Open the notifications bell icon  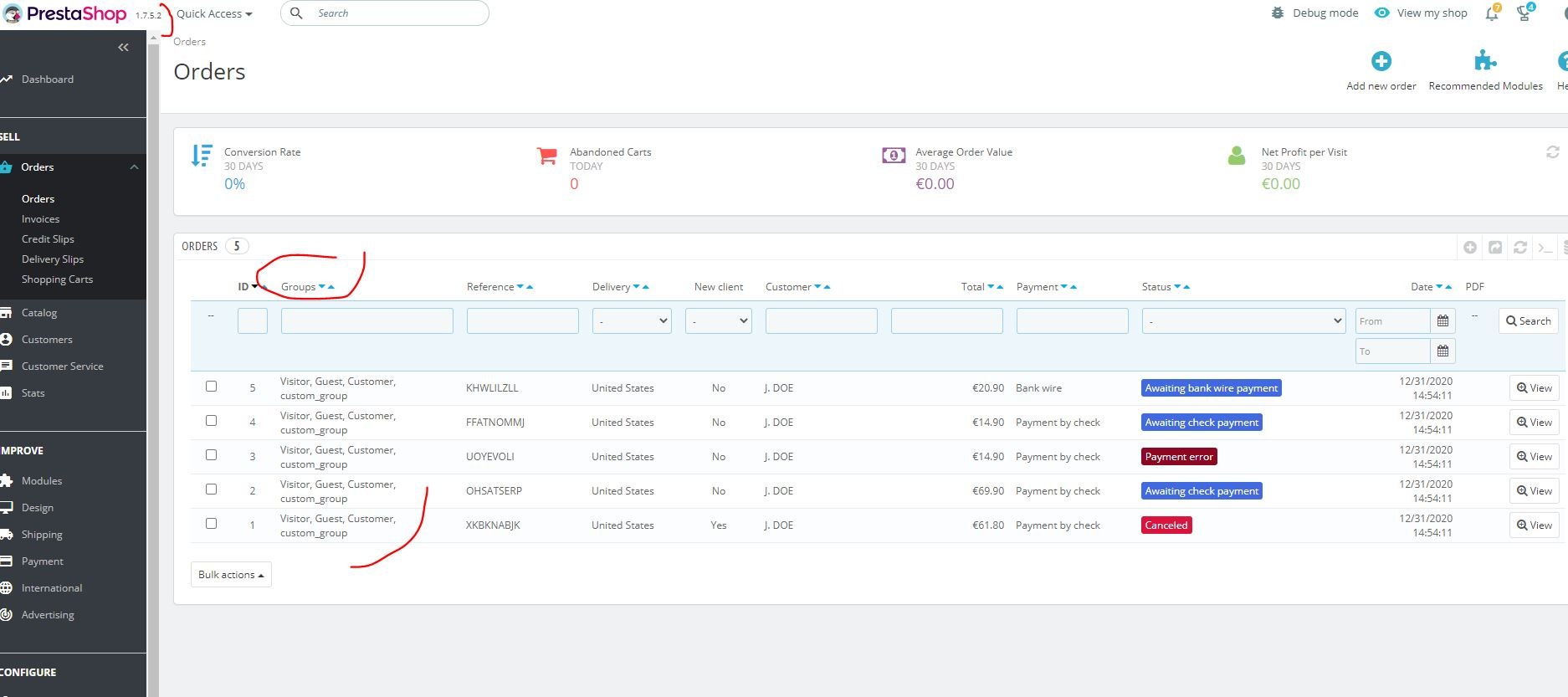click(x=1491, y=13)
